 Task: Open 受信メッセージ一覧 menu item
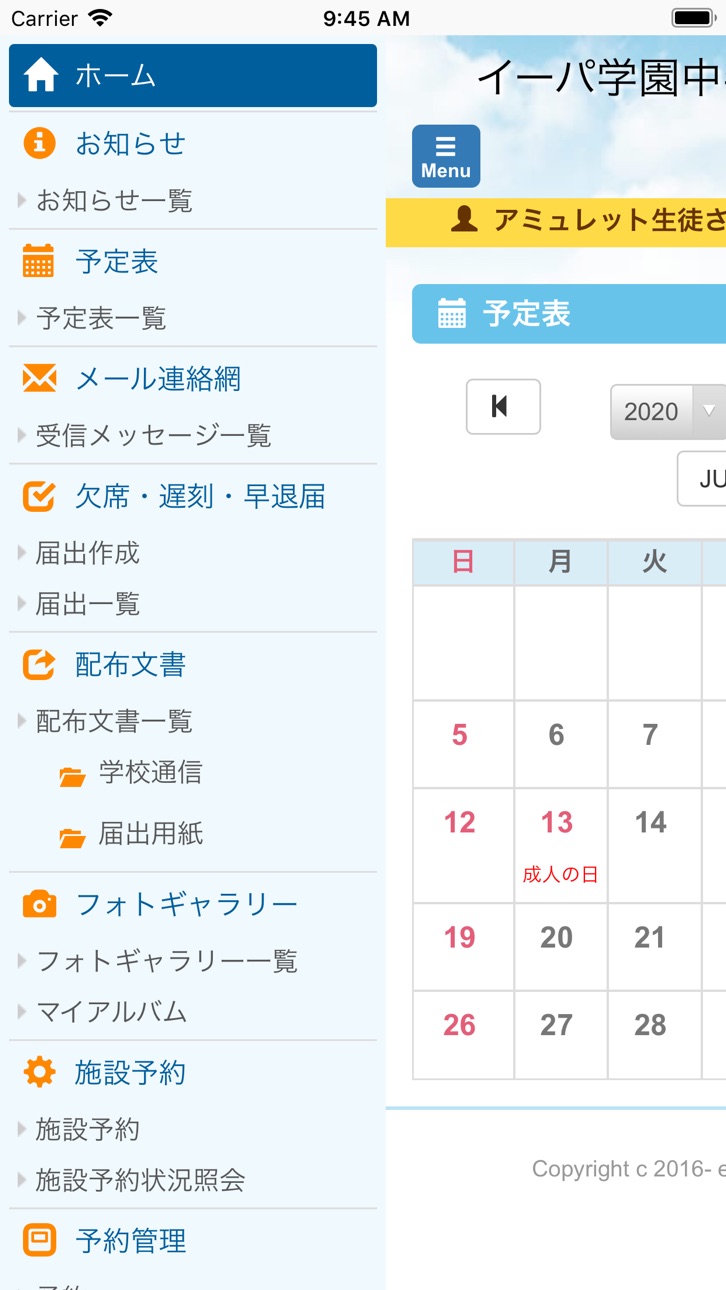tap(154, 435)
